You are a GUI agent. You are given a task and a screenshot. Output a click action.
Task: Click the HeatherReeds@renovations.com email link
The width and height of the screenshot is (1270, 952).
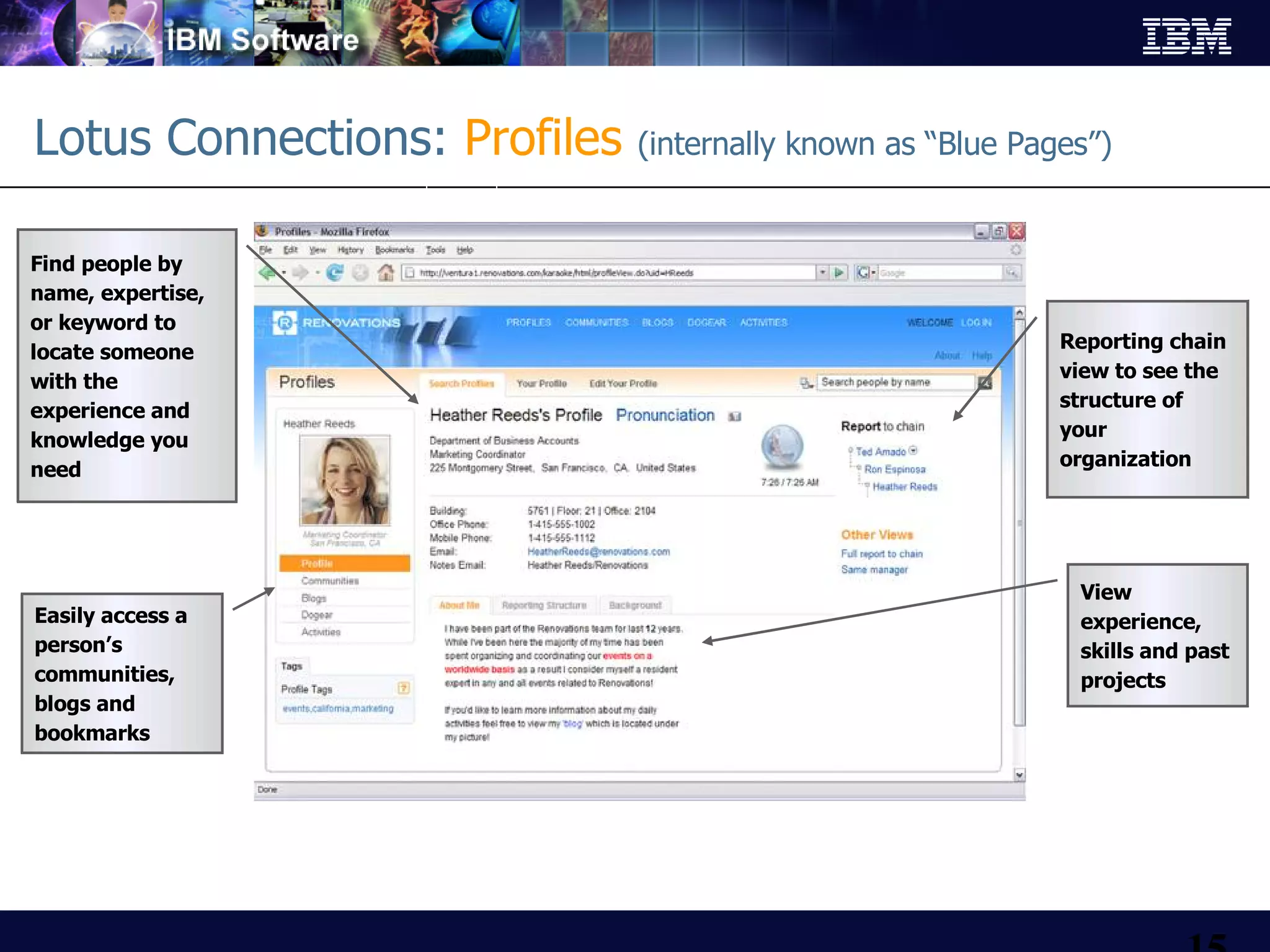click(598, 552)
